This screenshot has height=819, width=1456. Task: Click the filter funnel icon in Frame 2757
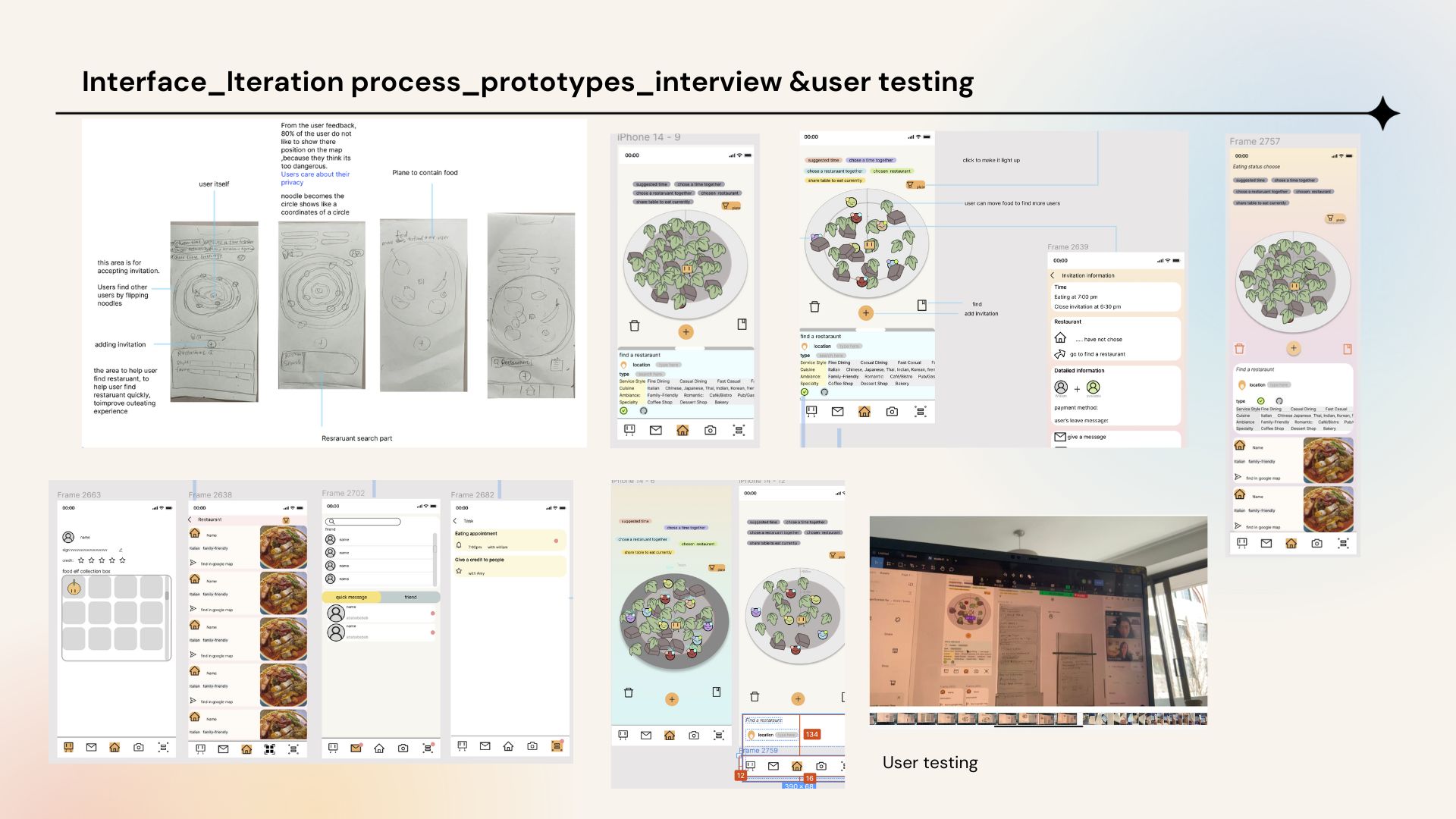[x=1330, y=218]
